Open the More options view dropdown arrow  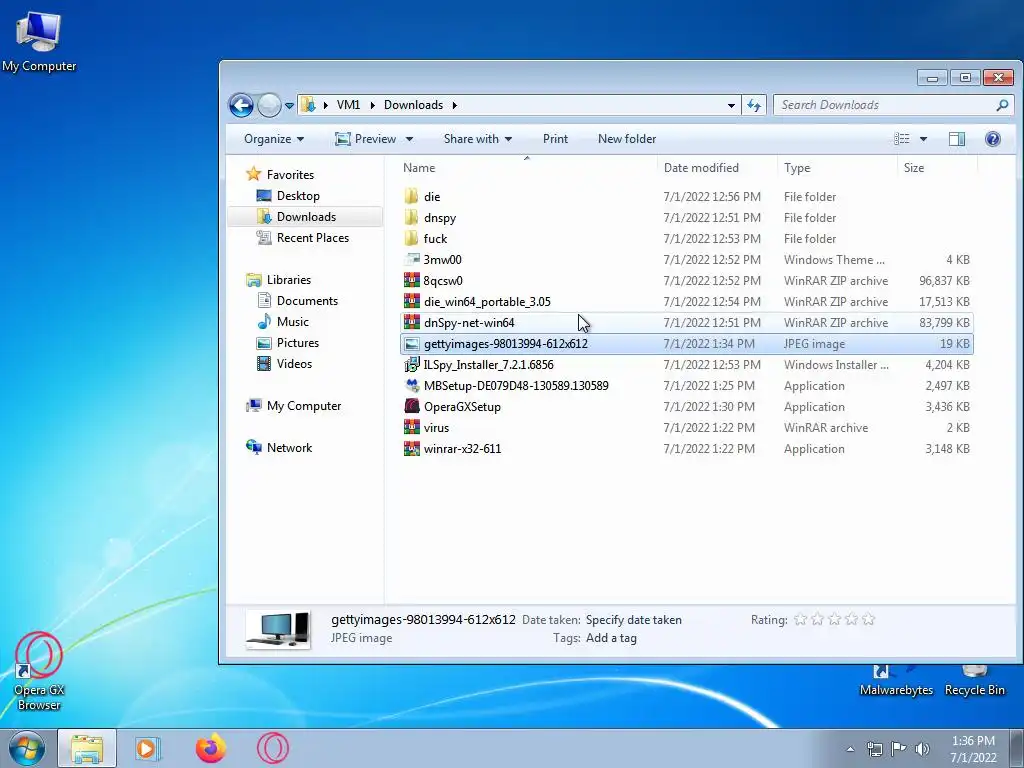point(923,139)
